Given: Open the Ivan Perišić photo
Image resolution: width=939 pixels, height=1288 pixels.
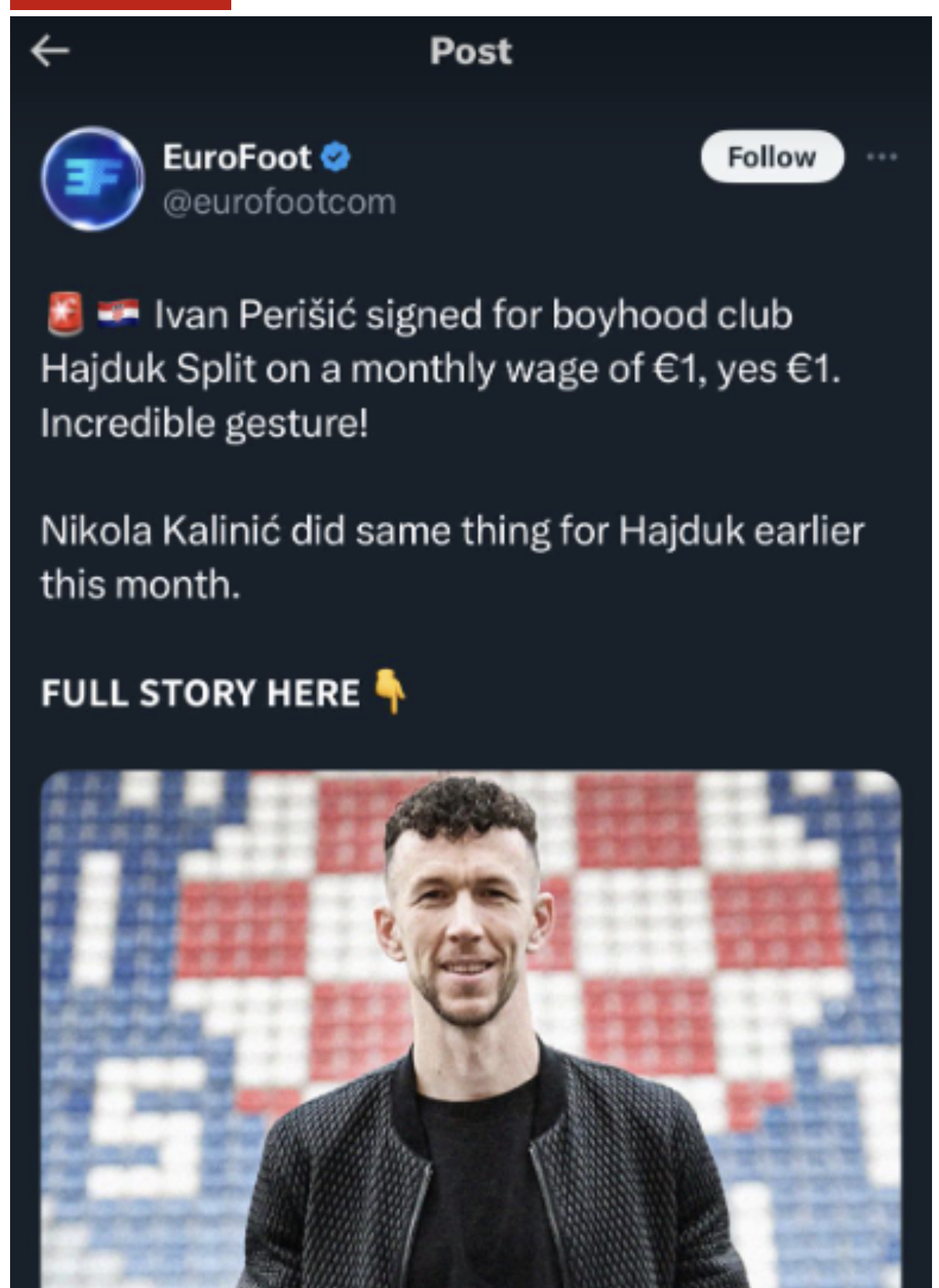Looking at the screenshot, I should pyautogui.click(x=471, y=1029).
